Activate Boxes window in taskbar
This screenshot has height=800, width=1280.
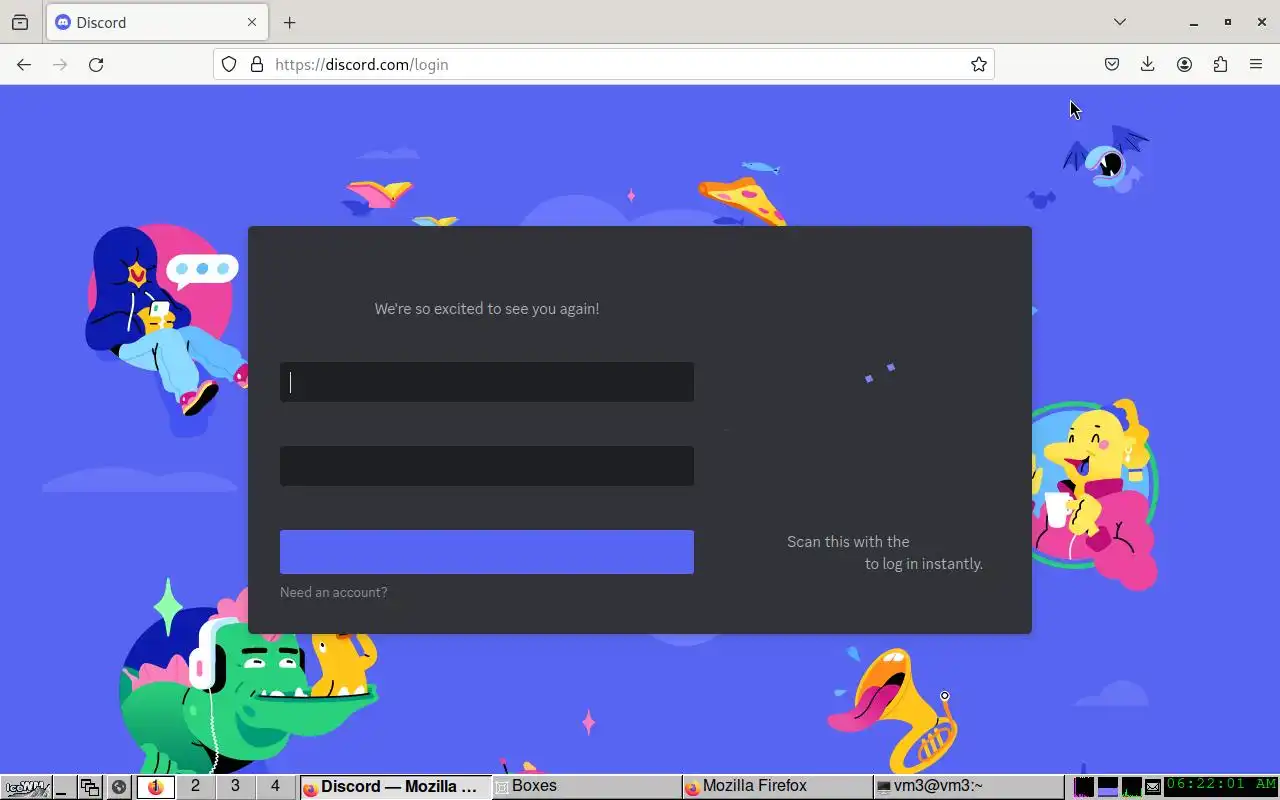point(586,787)
